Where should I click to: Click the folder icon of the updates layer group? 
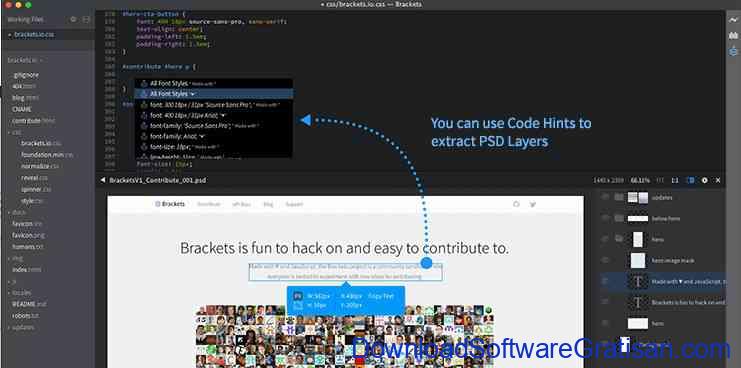[619, 197]
